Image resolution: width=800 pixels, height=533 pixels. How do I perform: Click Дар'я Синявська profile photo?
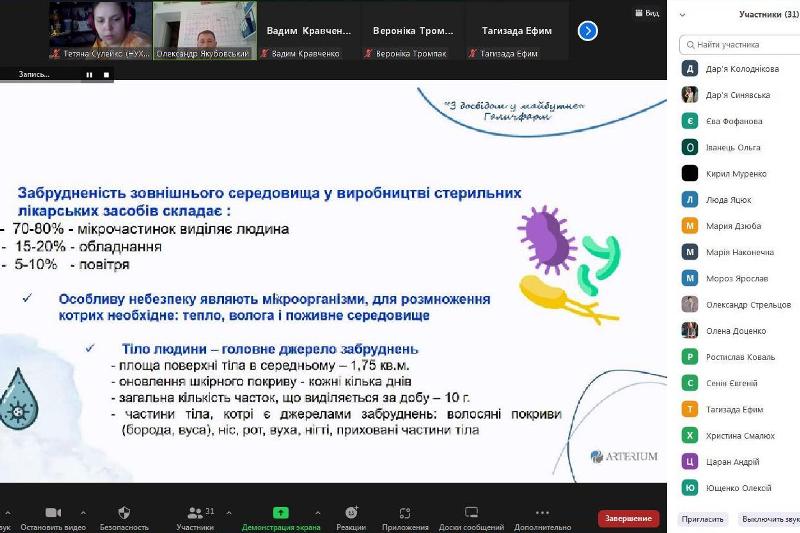690,95
